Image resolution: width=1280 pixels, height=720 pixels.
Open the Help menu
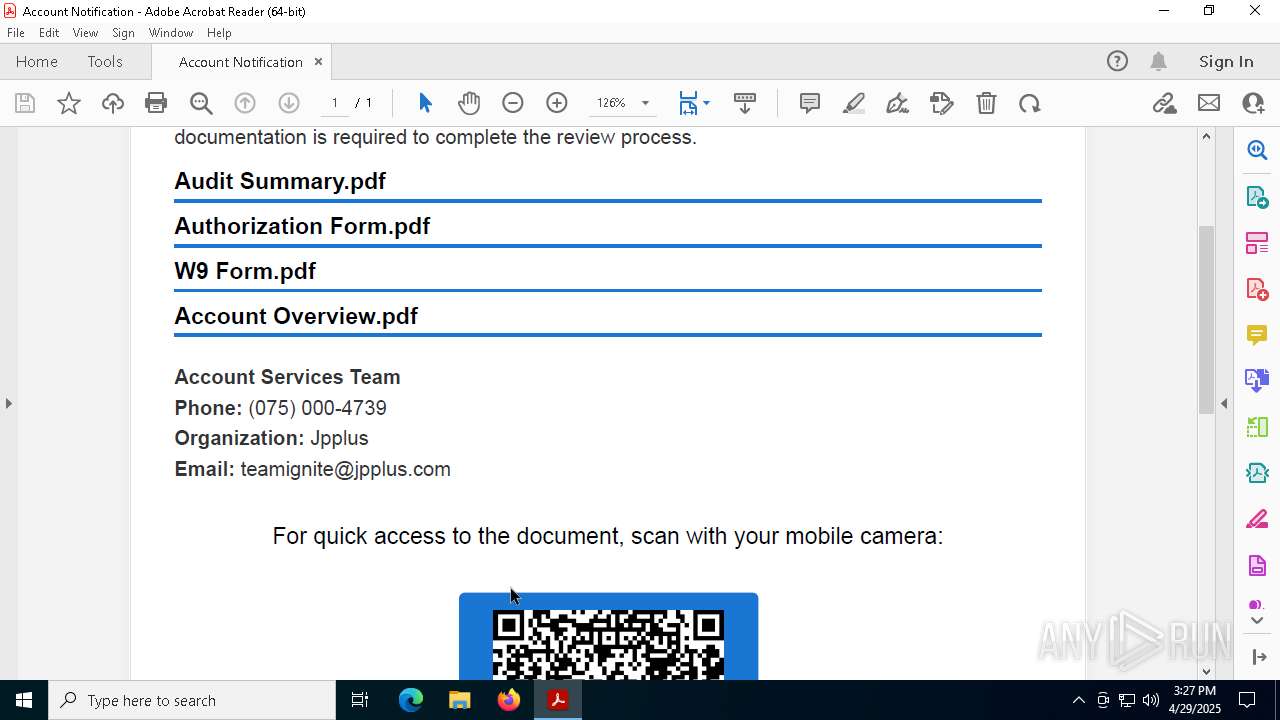pos(219,32)
